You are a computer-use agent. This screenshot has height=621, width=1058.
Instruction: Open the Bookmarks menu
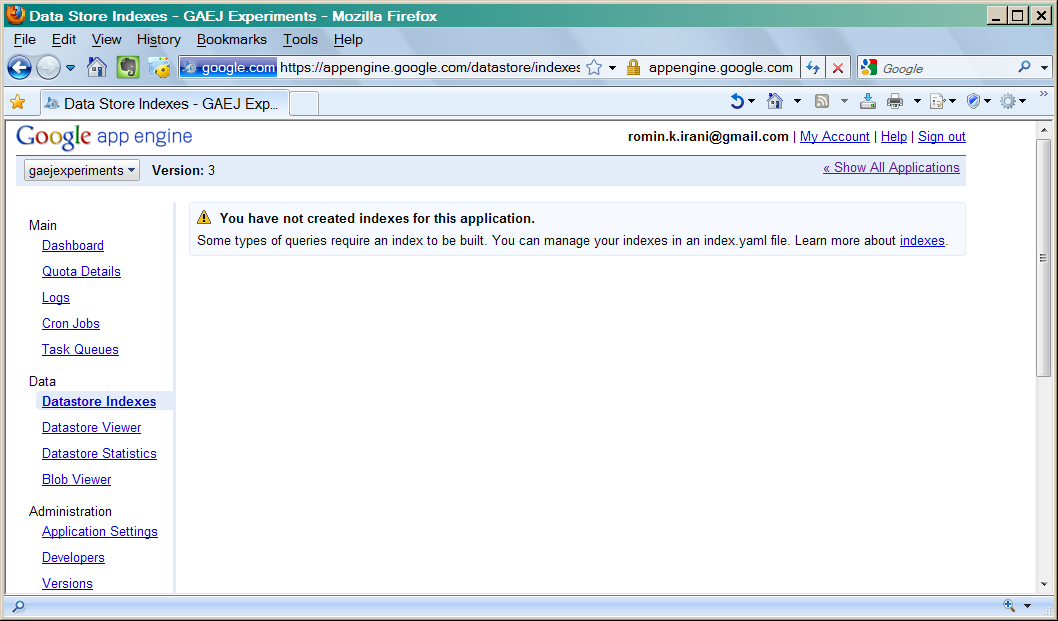pyautogui.click(x=231, y=40)
